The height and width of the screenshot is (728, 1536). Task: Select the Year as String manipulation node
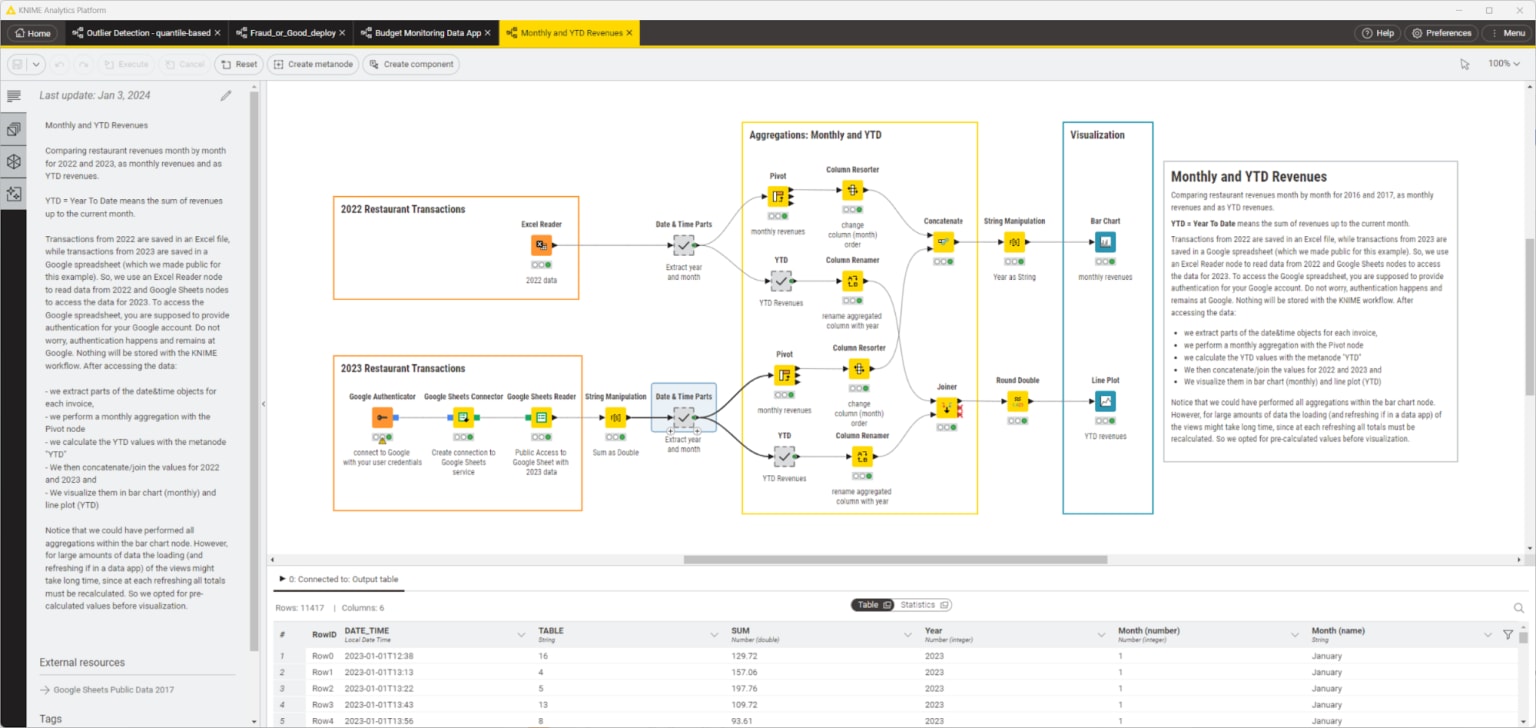click(1014, 242)
